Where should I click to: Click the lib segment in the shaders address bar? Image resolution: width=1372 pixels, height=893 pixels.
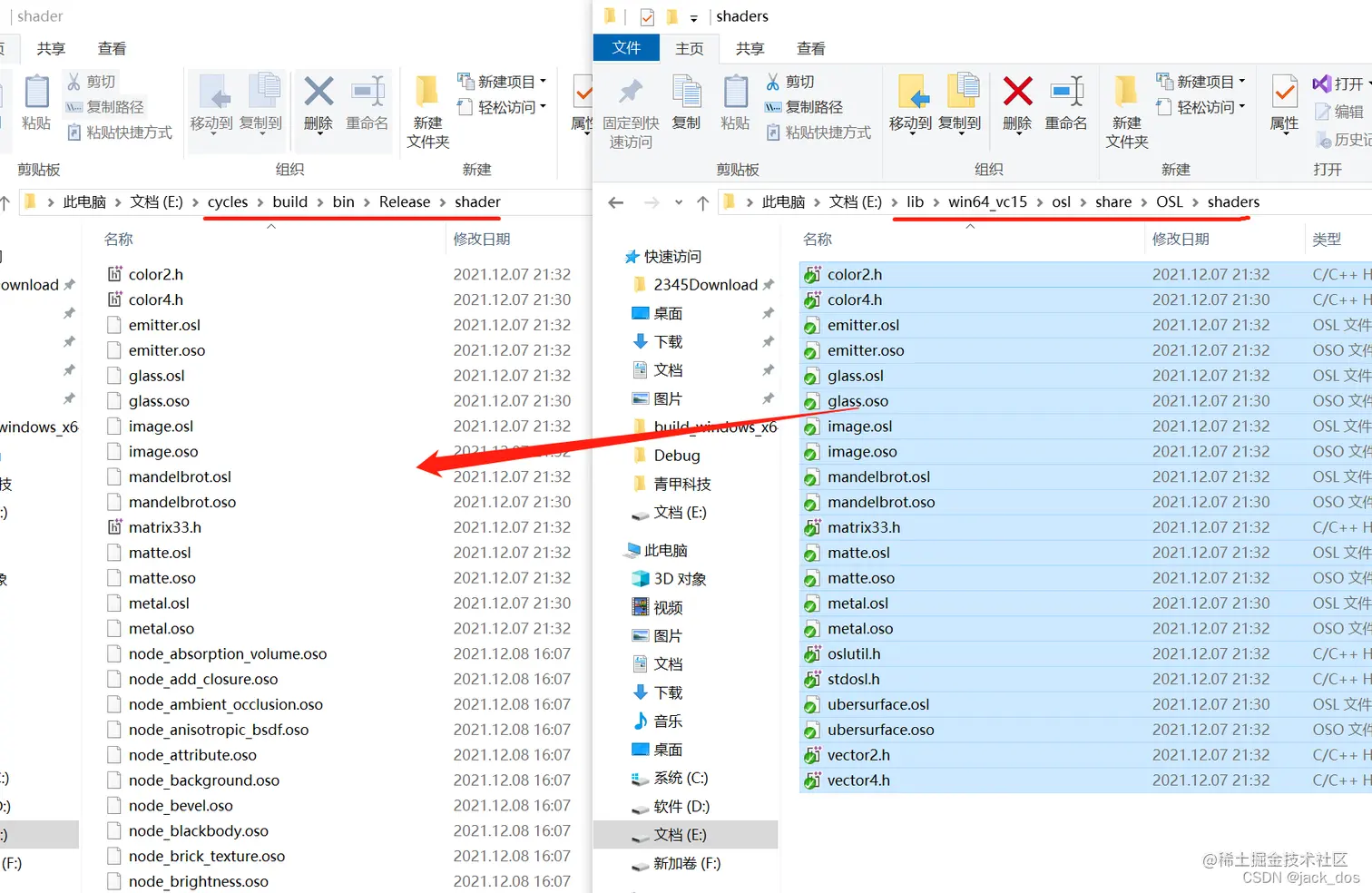click(915, 202)
